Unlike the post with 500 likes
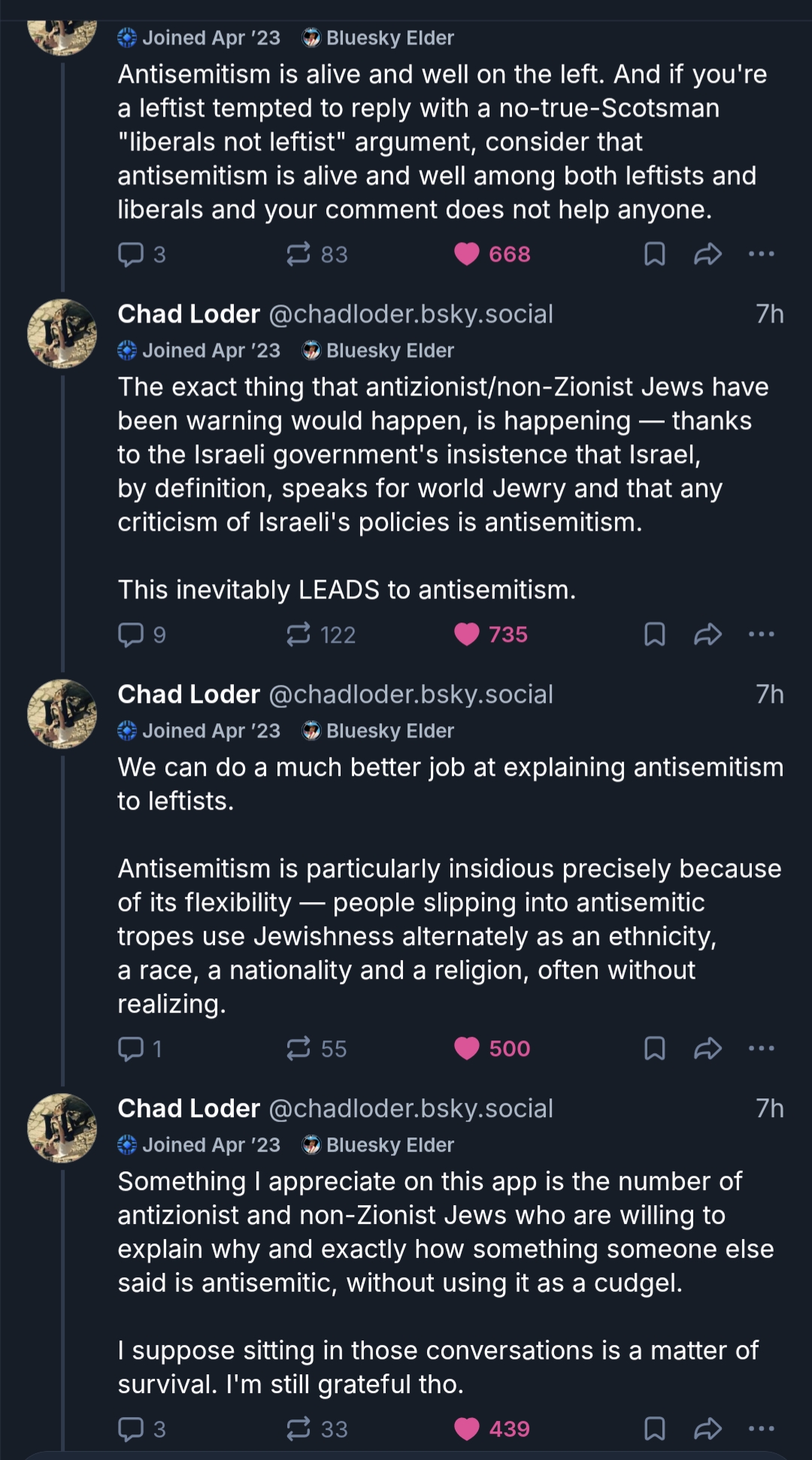 pyautogui.click(x=467, y=1048)
